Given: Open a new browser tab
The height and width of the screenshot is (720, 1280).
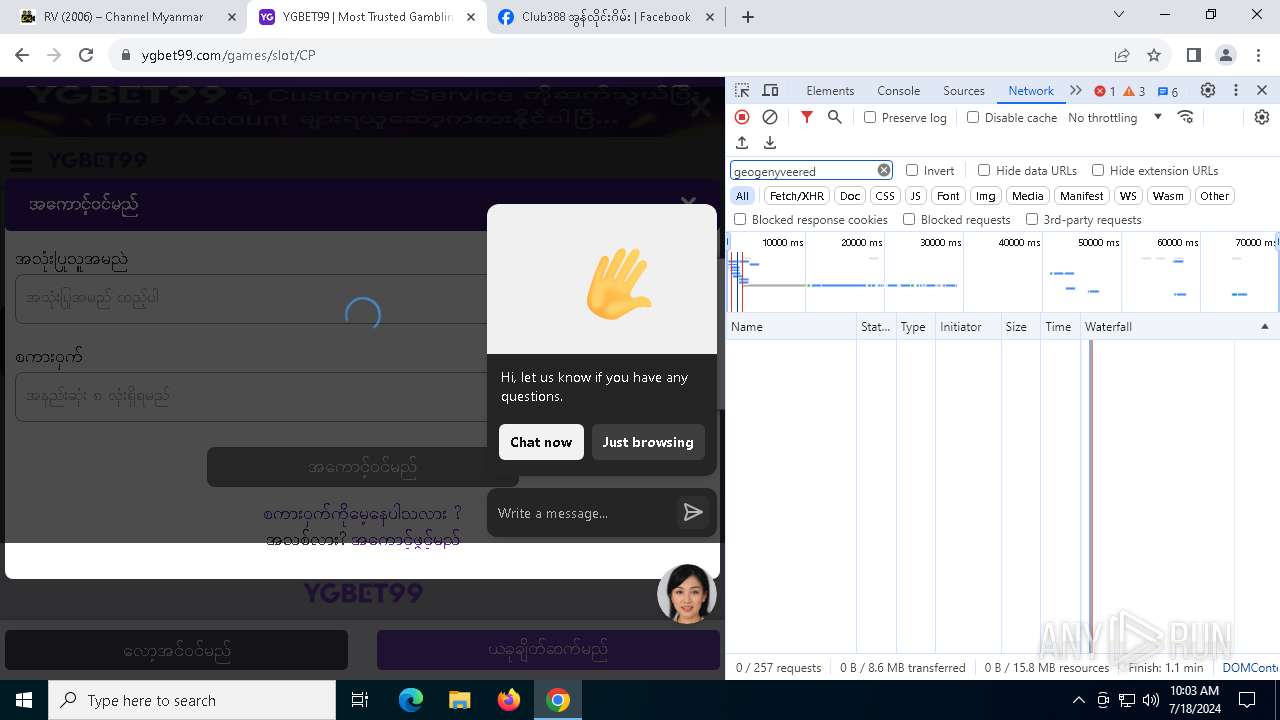Looking at the screenshot, I should click(748, 17).
